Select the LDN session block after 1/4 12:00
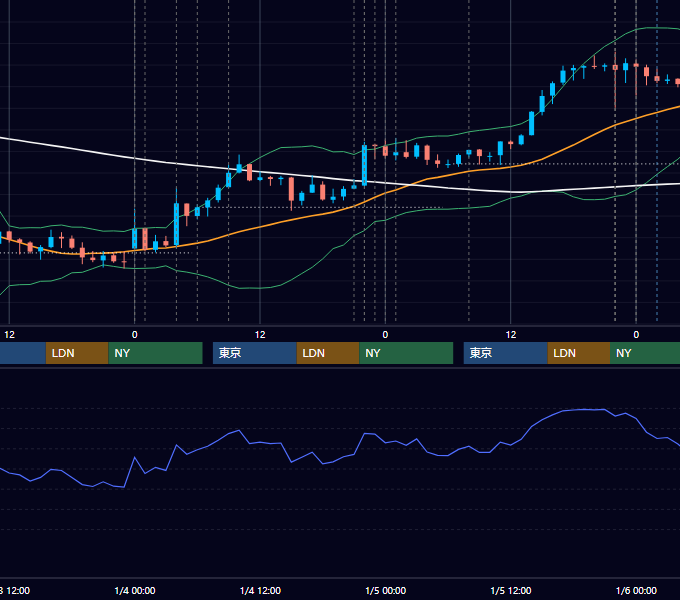Screen dimensions: 680x600 (328, 353)
